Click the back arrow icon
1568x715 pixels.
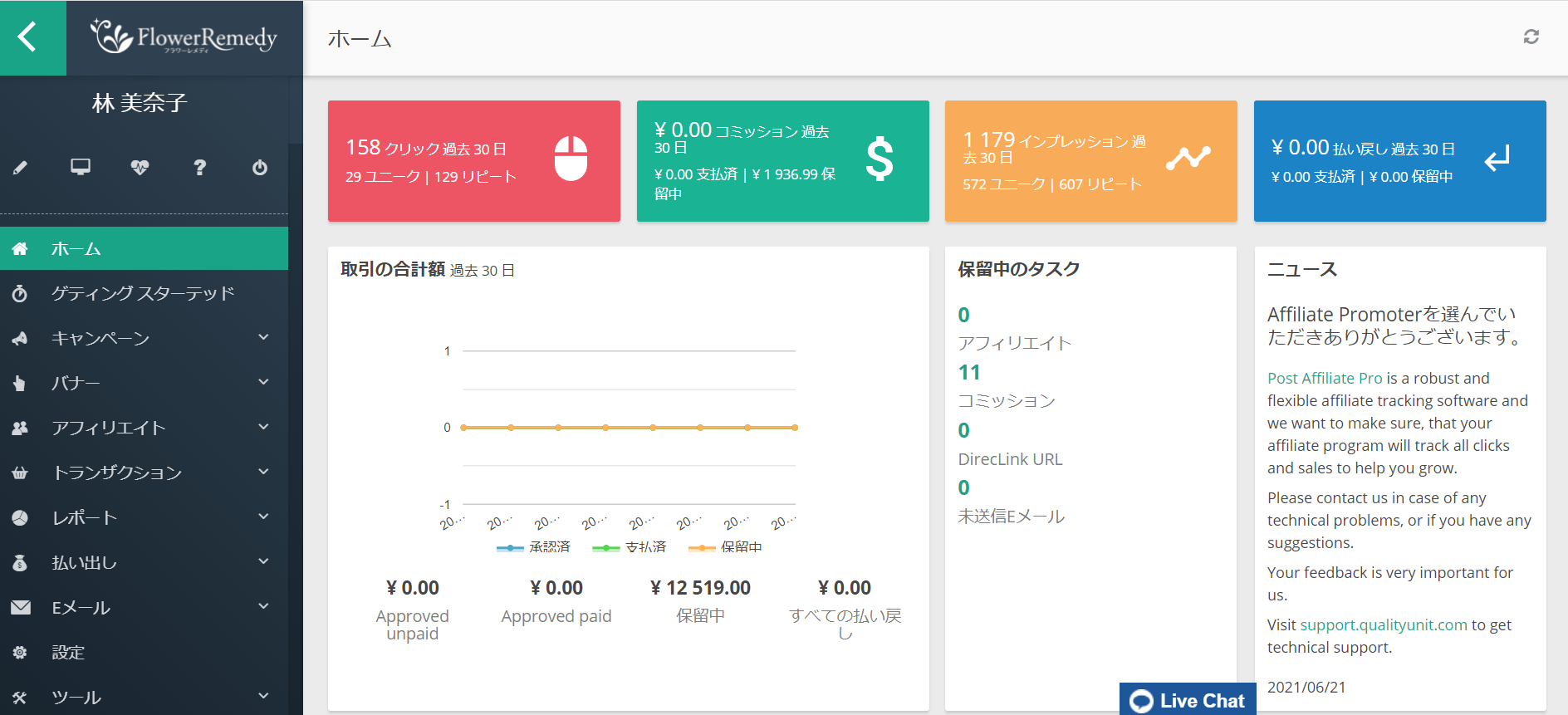(27, 37)
